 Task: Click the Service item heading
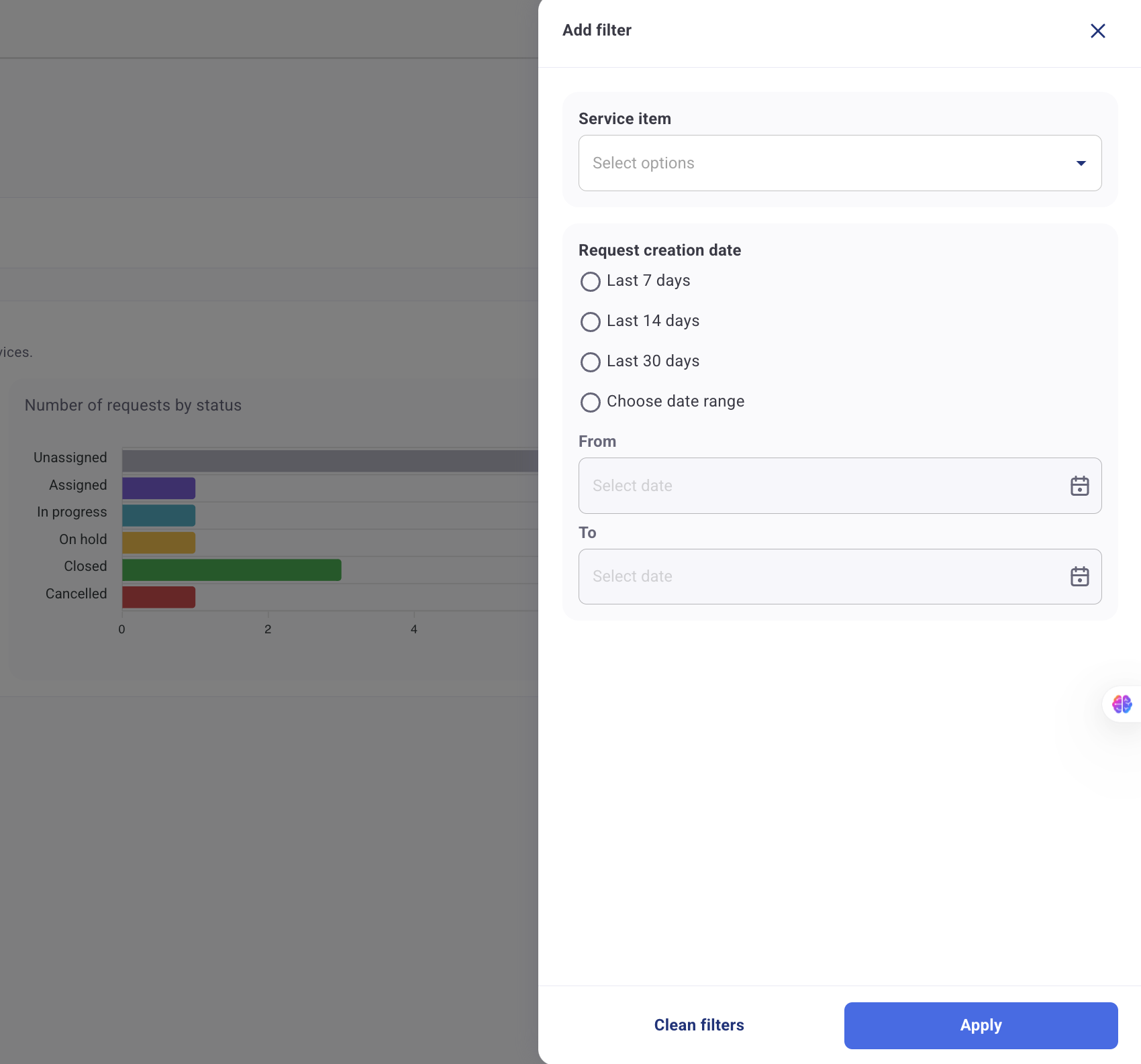pyautogui.click(x=624, y=119)
